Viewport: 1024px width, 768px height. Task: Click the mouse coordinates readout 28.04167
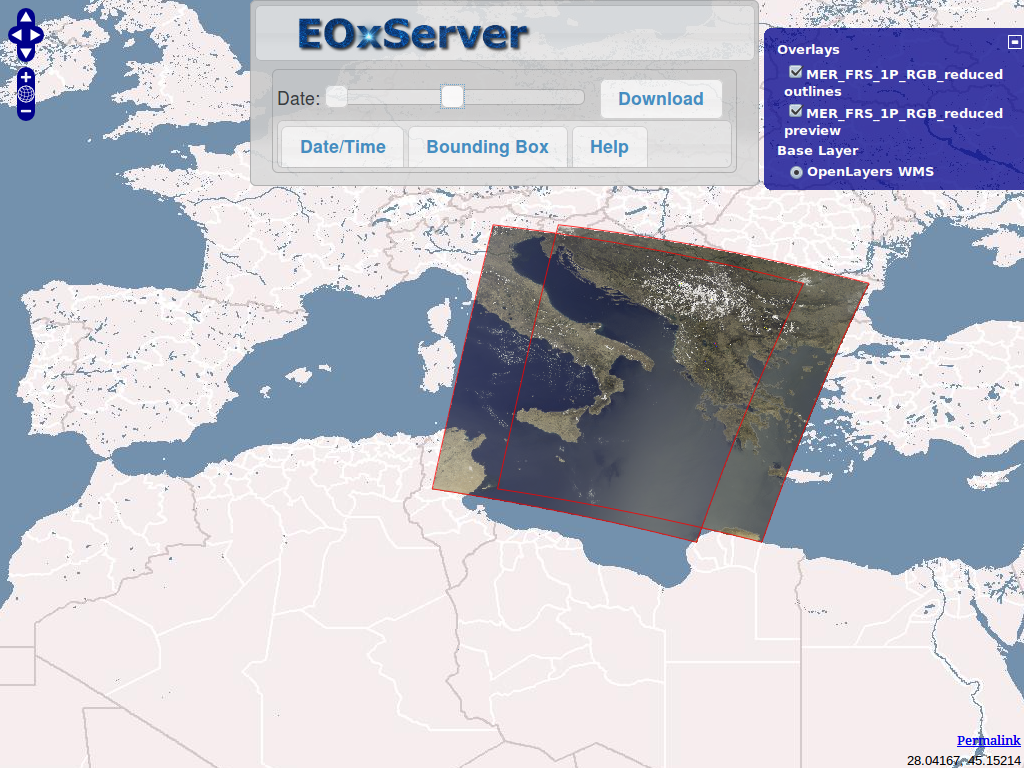(963, 760)
